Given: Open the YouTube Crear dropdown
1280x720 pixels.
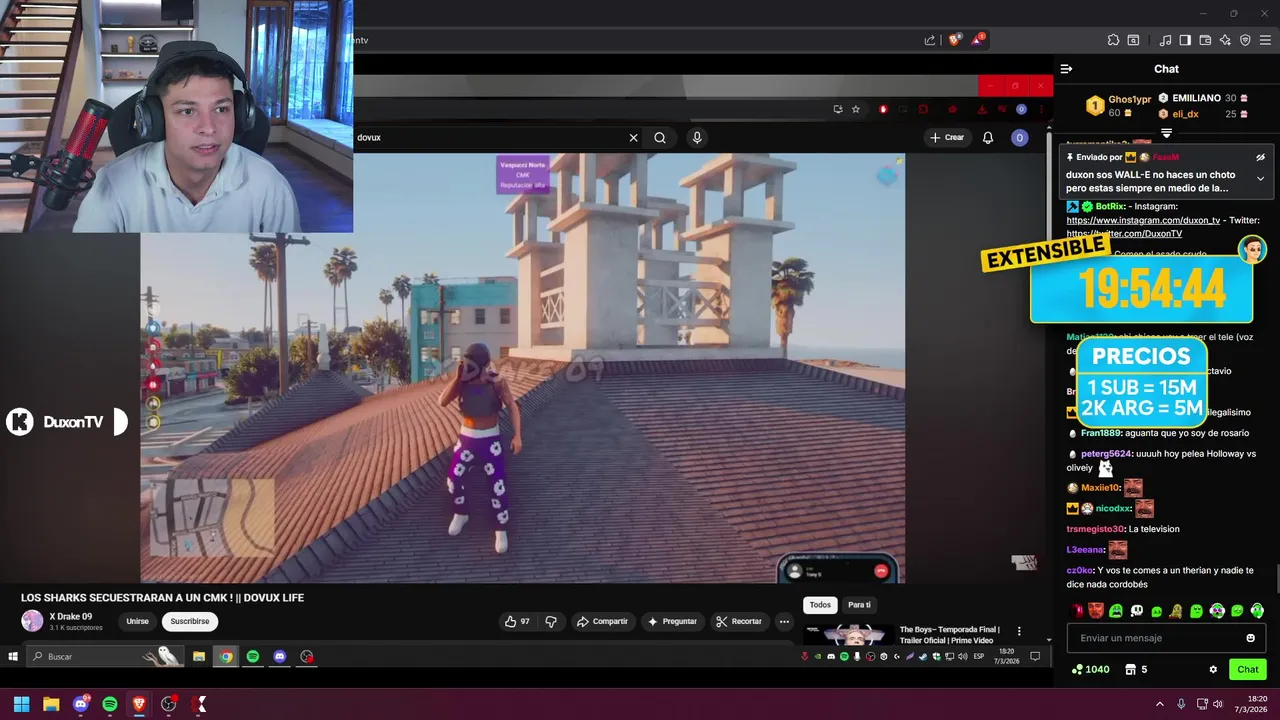Looking at the screenshot, I should pos(947,138).
